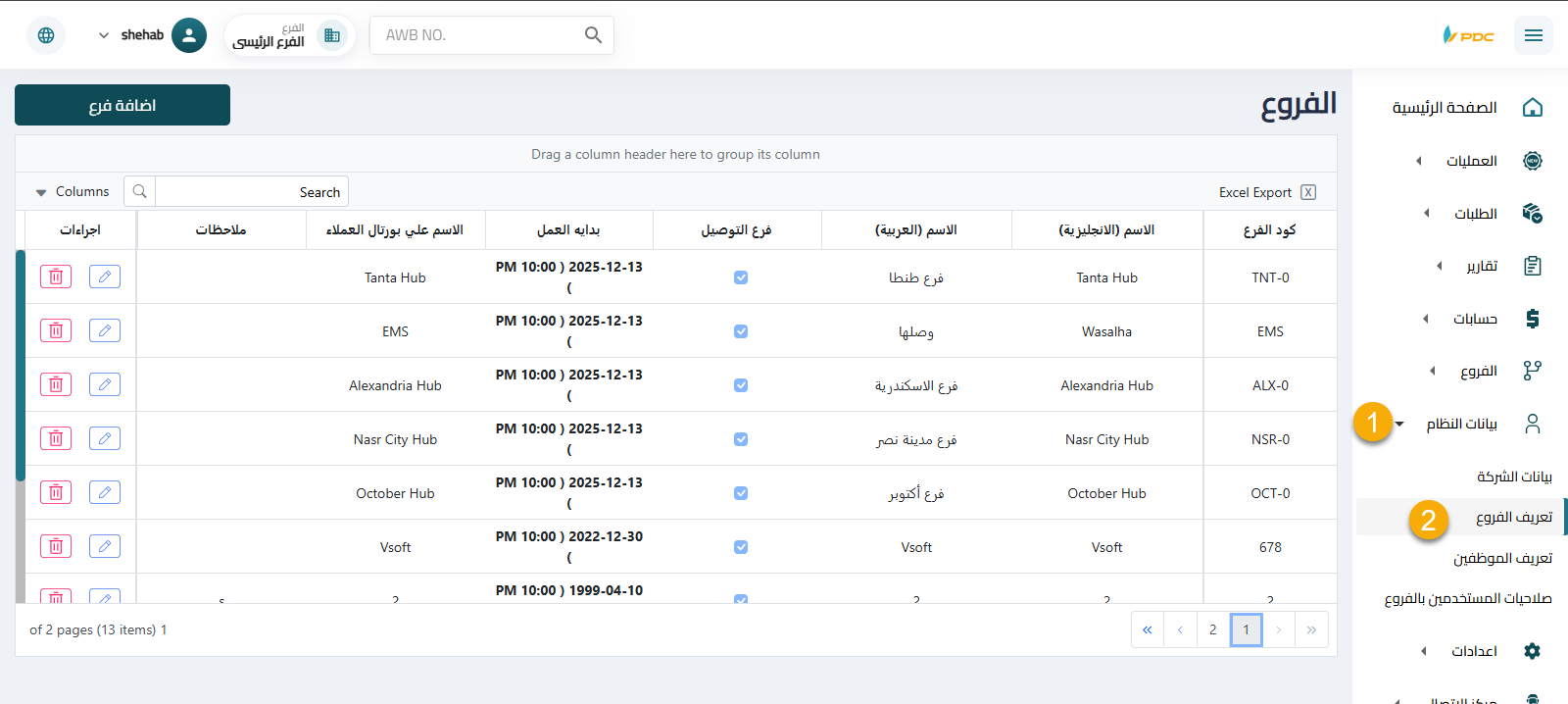The height and width of the screenshot is (704, 1568).
Task: Click the pager double-left arrow button
Action: (1148, 629)
